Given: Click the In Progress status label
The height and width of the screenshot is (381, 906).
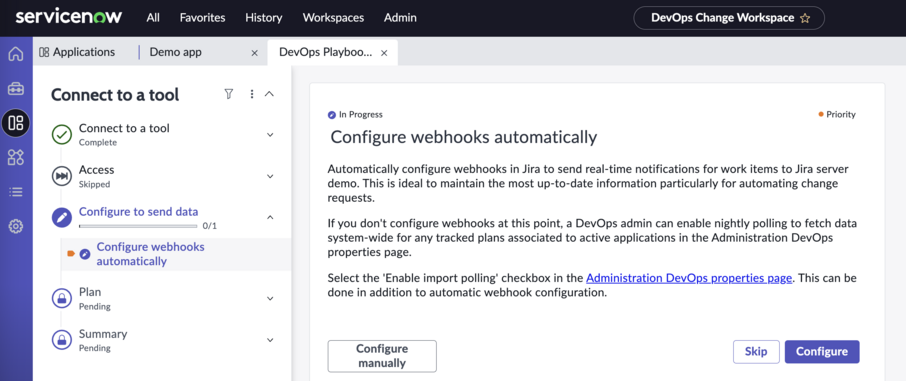Looking at the screenshot, I should 361,114.
